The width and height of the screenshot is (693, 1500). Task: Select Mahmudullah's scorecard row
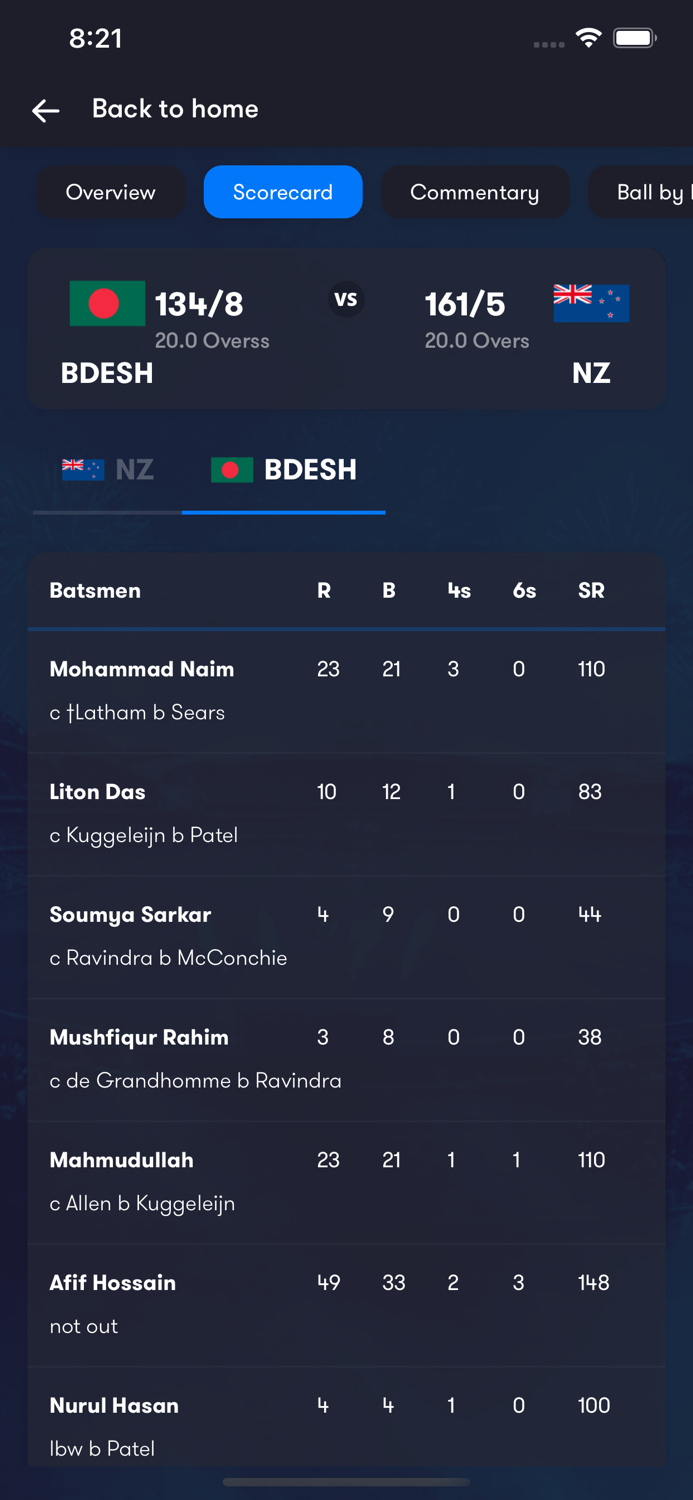[346, 1181]
